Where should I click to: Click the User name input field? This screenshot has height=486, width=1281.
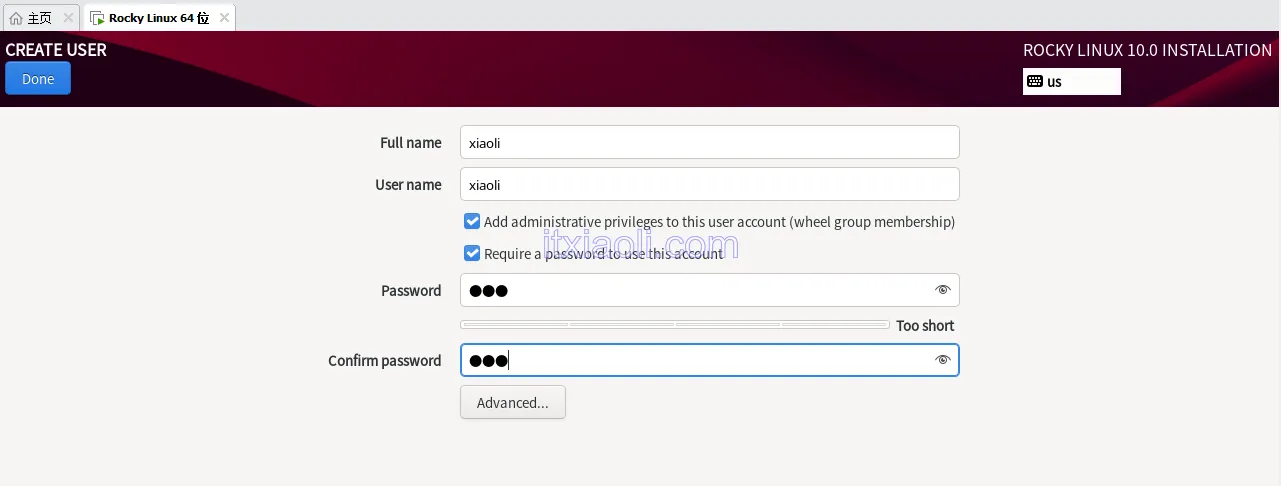[x=710, y=184]
